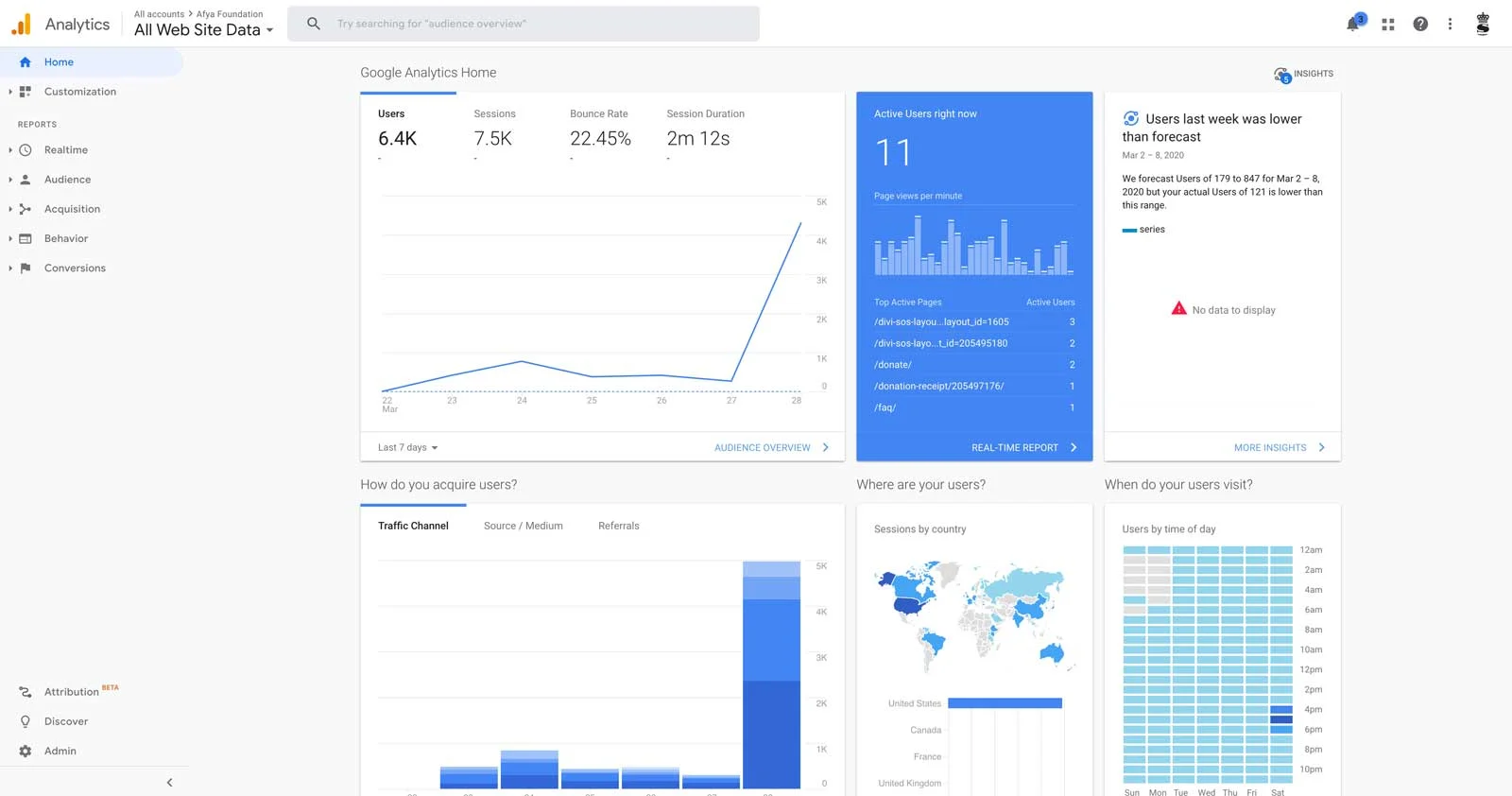Click the Analytics search field
Image resolution: width=1512 pixels, height=796 pixels.
(x=524, y=24)
